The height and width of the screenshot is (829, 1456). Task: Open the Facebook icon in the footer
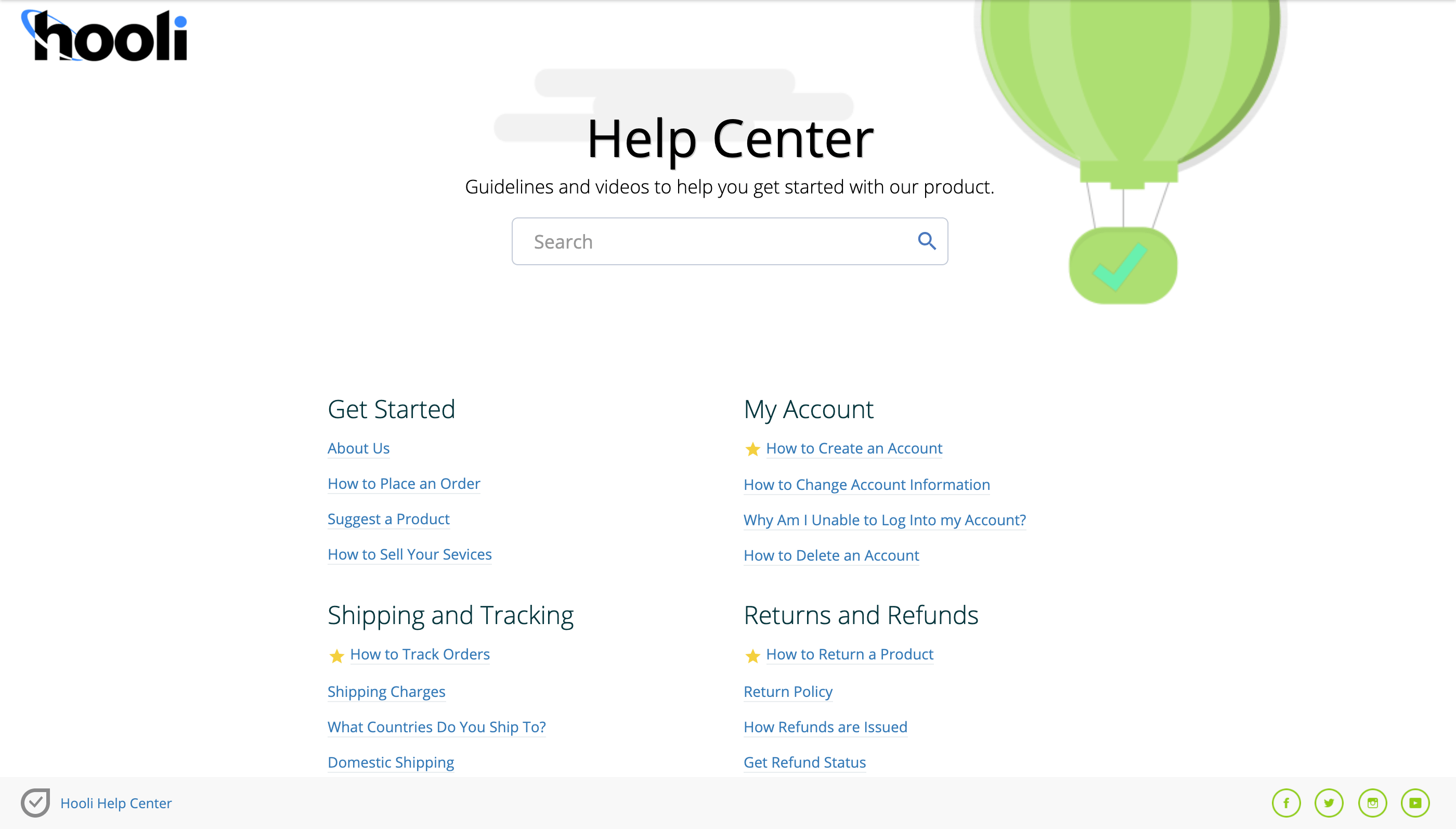[1286, 803]
